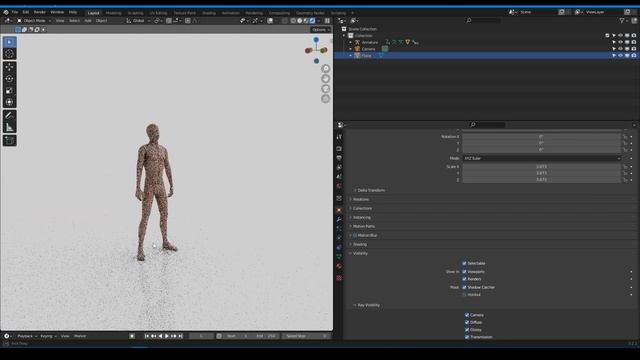Click the Marker menu in timeline

[x=80, y=336]
